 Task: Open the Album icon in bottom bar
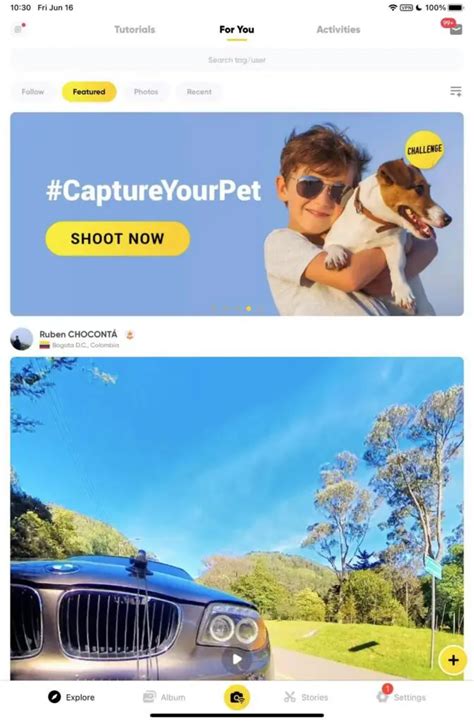(x=149, y=697)
